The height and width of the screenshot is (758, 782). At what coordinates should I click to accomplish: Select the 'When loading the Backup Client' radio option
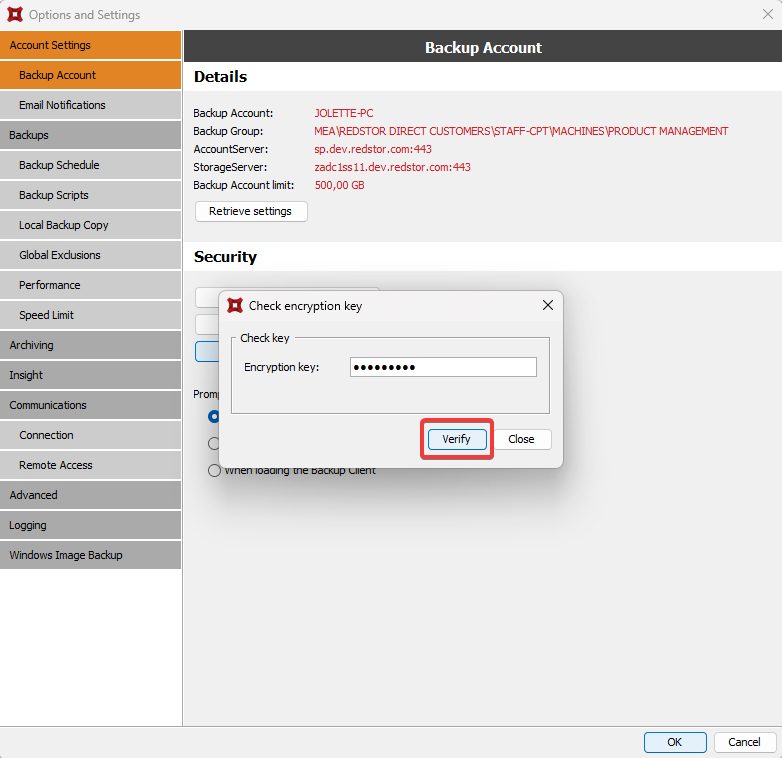click(214, 470)
